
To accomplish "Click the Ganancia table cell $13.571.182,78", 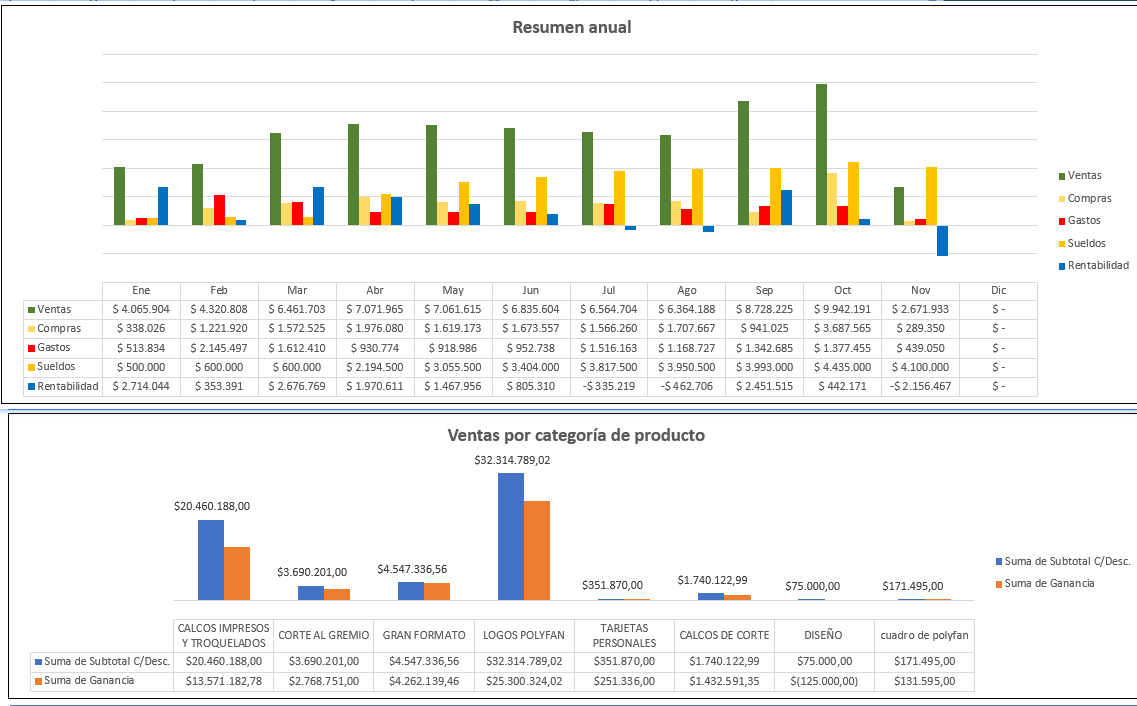I will point(223,681).
